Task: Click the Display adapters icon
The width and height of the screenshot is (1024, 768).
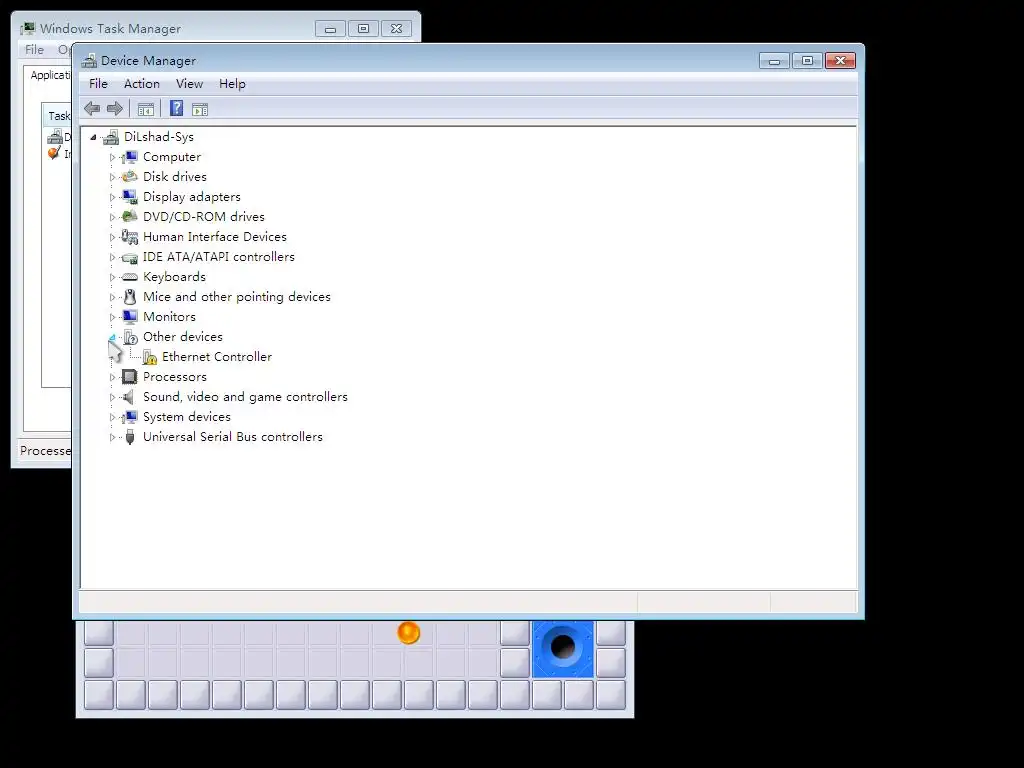Action: 130,197
